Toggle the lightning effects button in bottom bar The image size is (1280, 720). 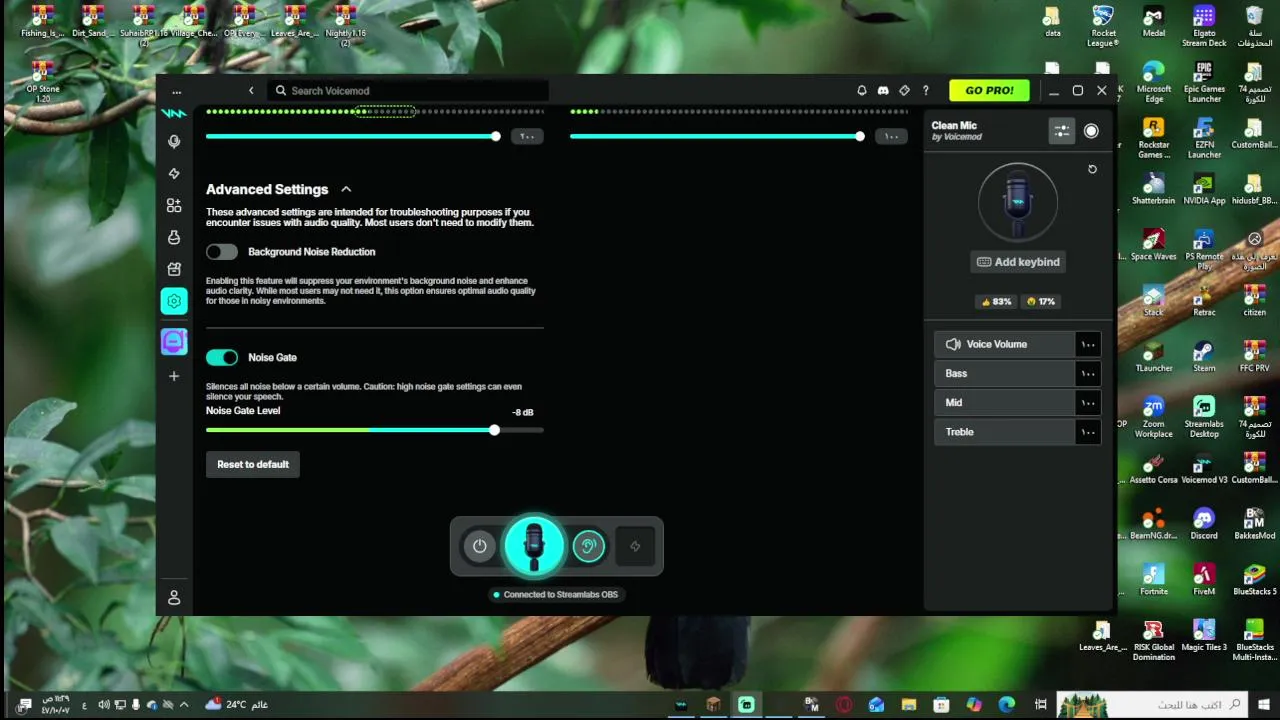coord(635,546)
